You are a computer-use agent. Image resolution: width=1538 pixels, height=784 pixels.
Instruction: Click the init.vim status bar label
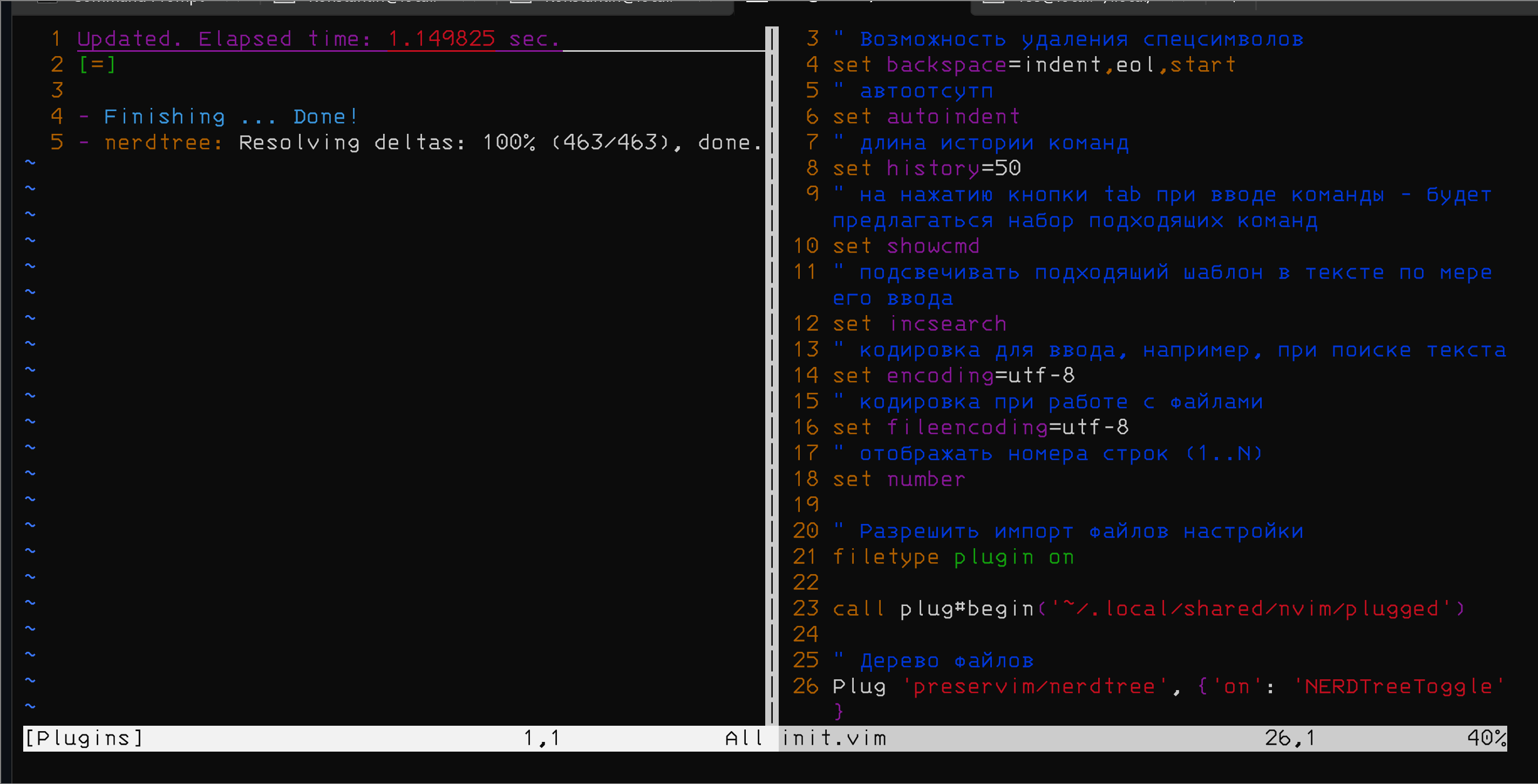[x=834, y=739]
